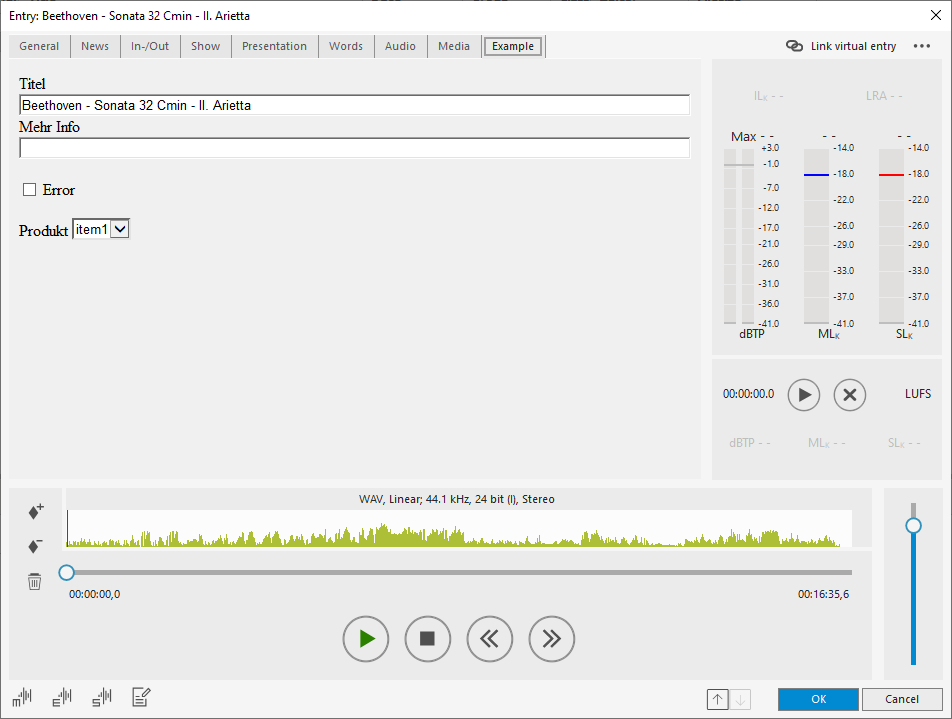Click into the Mehr Info text field
Viewport: 952px width, 719px height.
354,148
